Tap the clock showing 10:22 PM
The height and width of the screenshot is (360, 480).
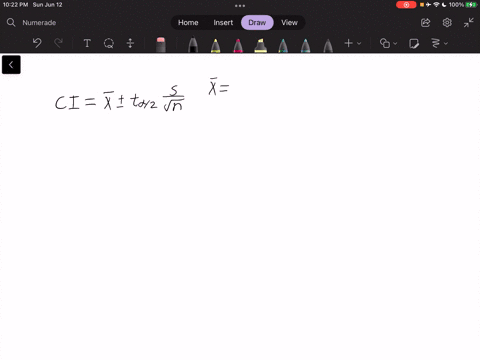click(15, 5)
